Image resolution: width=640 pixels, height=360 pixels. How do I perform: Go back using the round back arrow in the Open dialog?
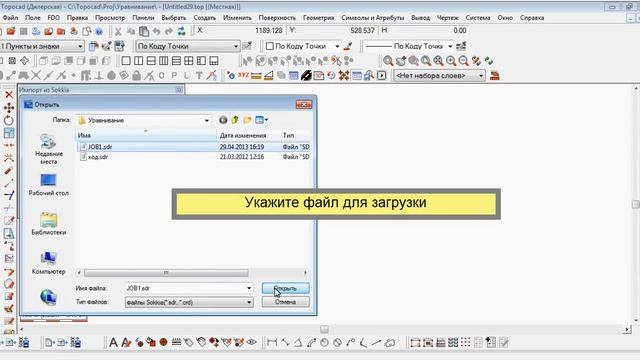click(x=223, y=120)
